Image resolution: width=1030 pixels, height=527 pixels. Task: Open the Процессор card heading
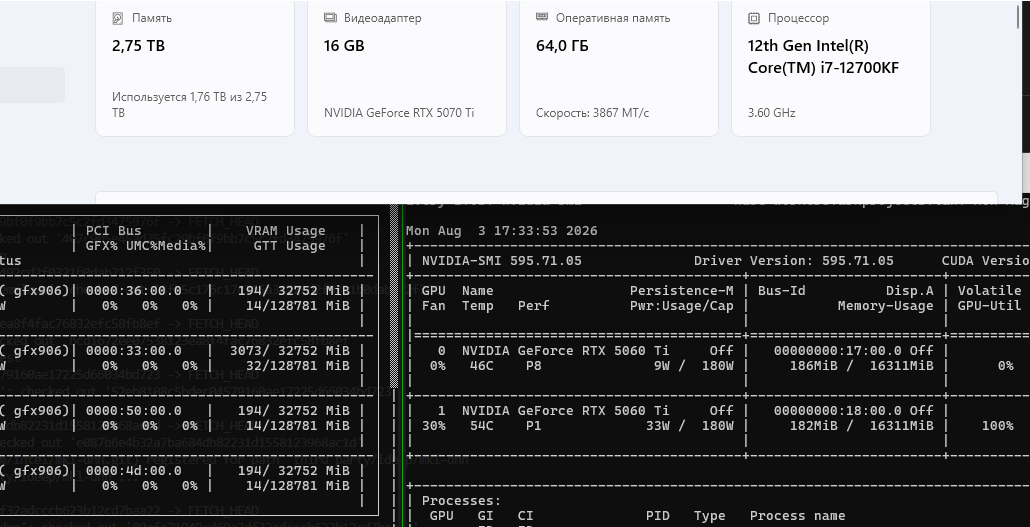click(x=798, y=18)
